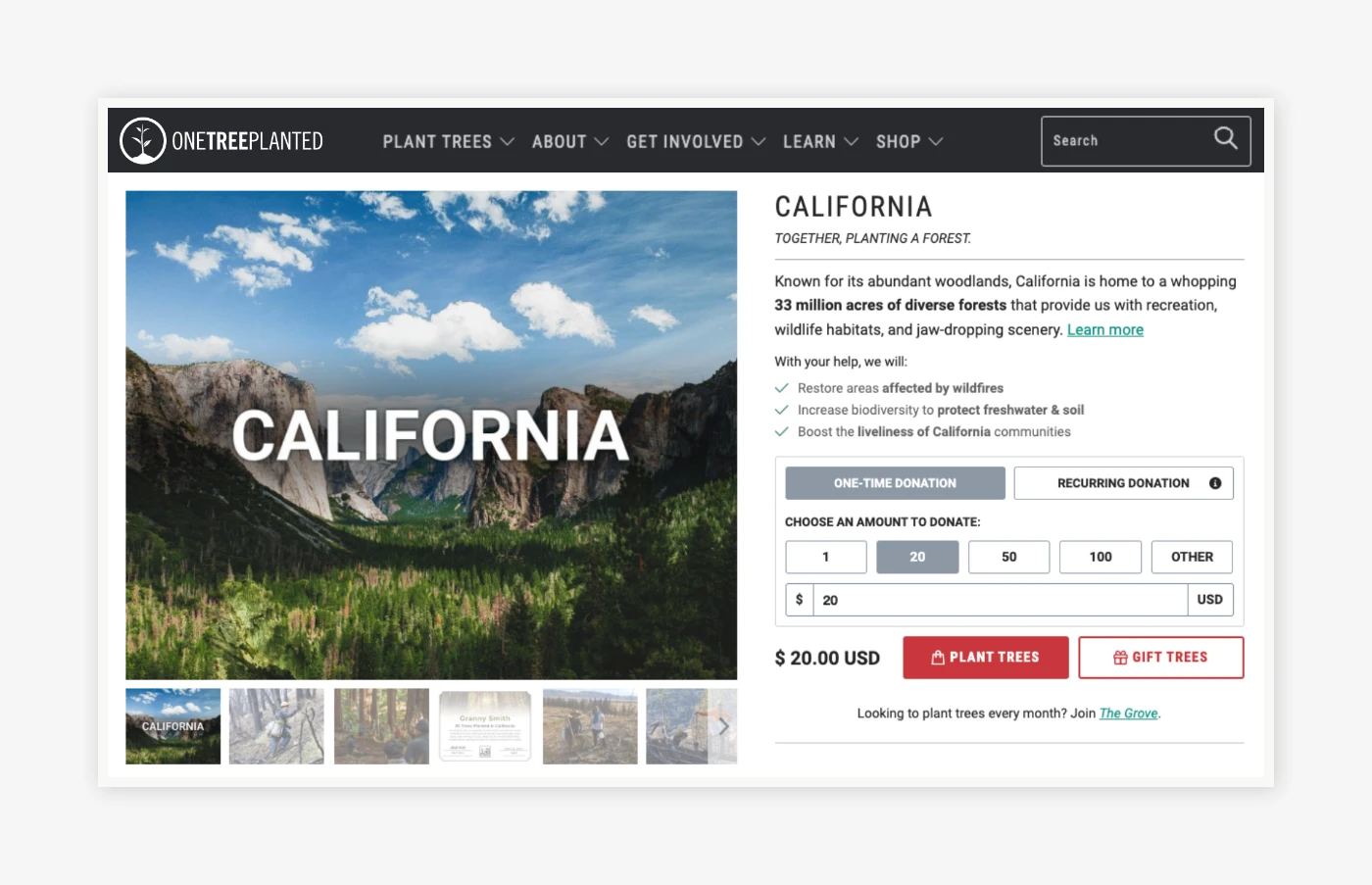Click 'Boost the liveliness of California communities'
Screen dimensions: 1372x885
click(934, 432)
